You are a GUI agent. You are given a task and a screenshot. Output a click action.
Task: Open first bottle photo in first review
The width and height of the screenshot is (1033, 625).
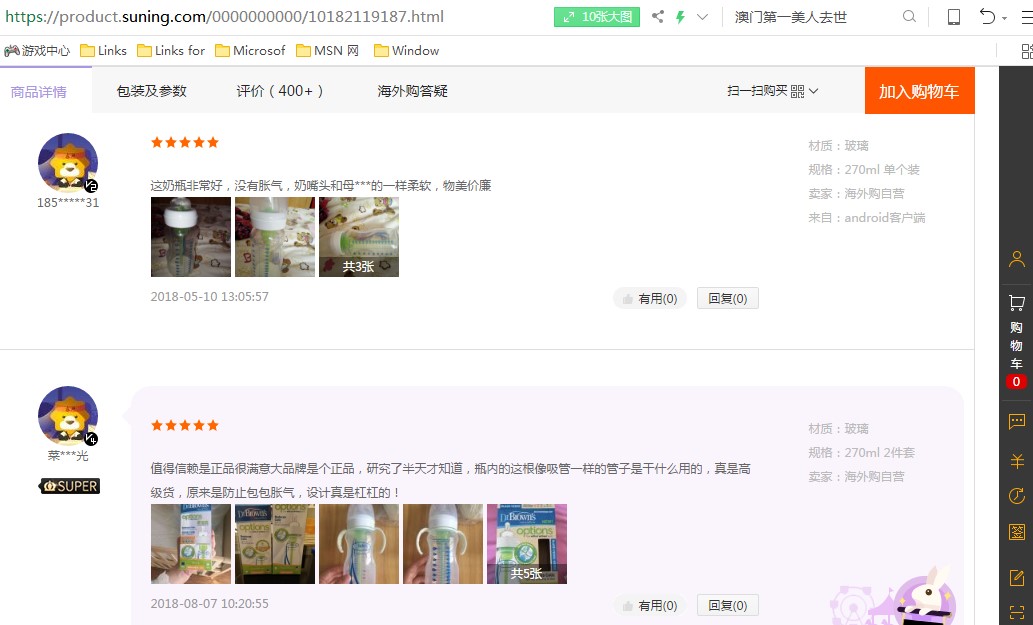click(191, 237)
